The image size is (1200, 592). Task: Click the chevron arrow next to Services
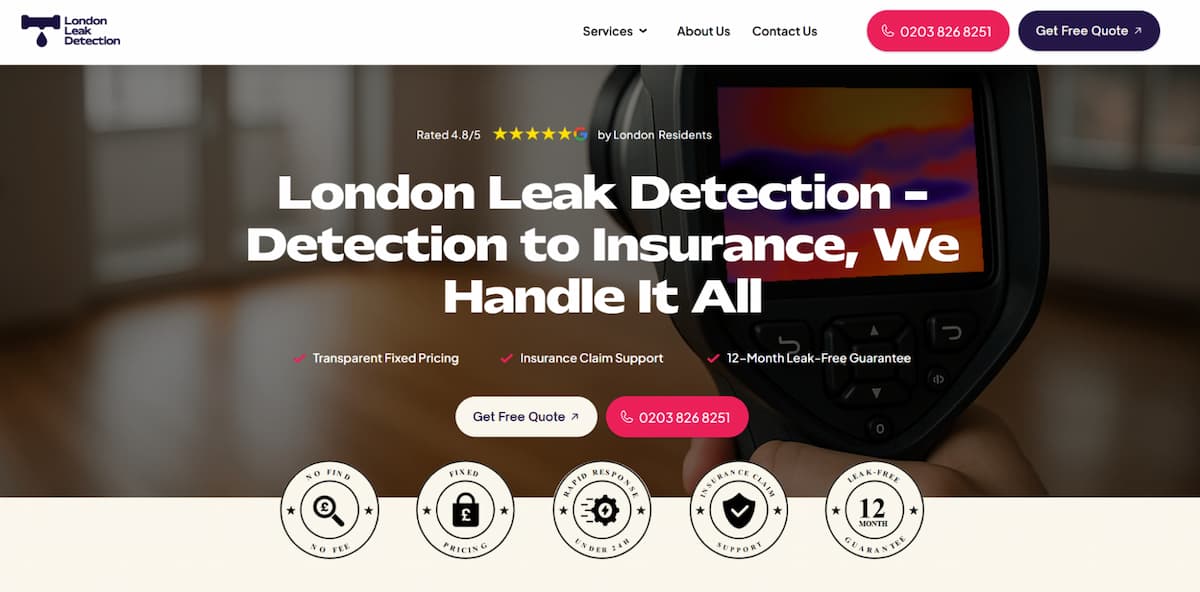[x=643, y=31]
